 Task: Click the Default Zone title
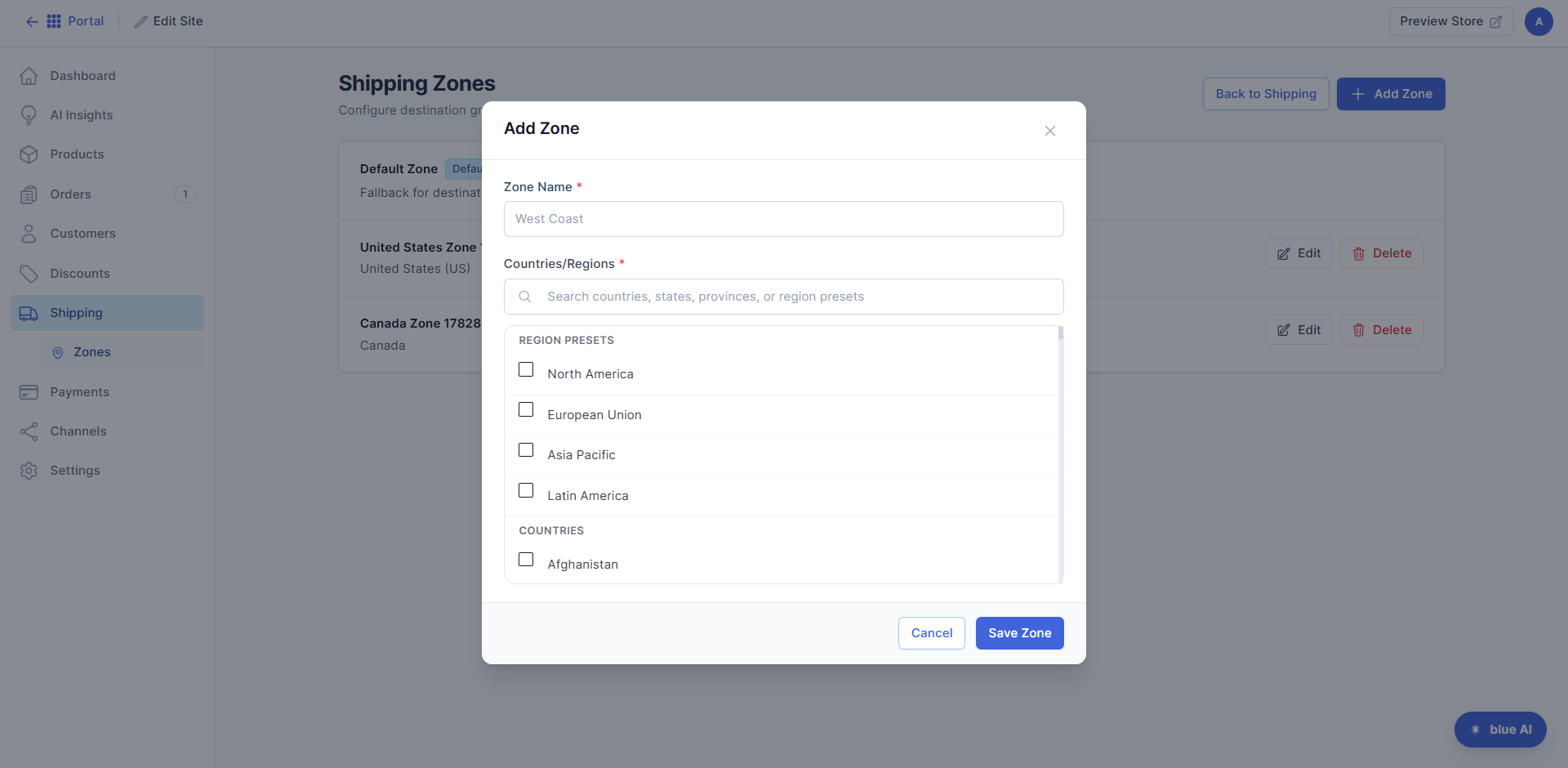[x=399, y=169]
